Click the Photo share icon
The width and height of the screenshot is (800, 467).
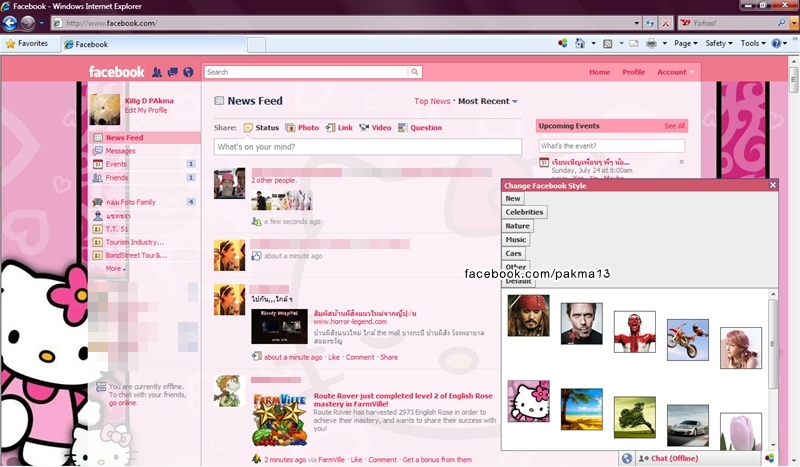pos(290,128)
